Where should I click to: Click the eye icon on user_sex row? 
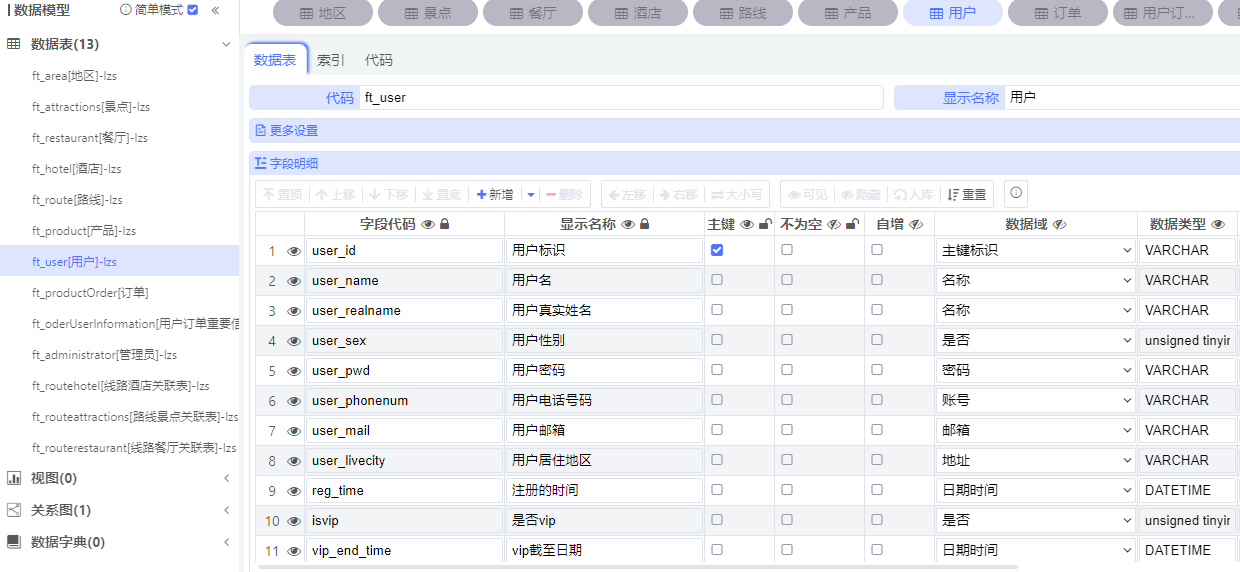[294, 341]
